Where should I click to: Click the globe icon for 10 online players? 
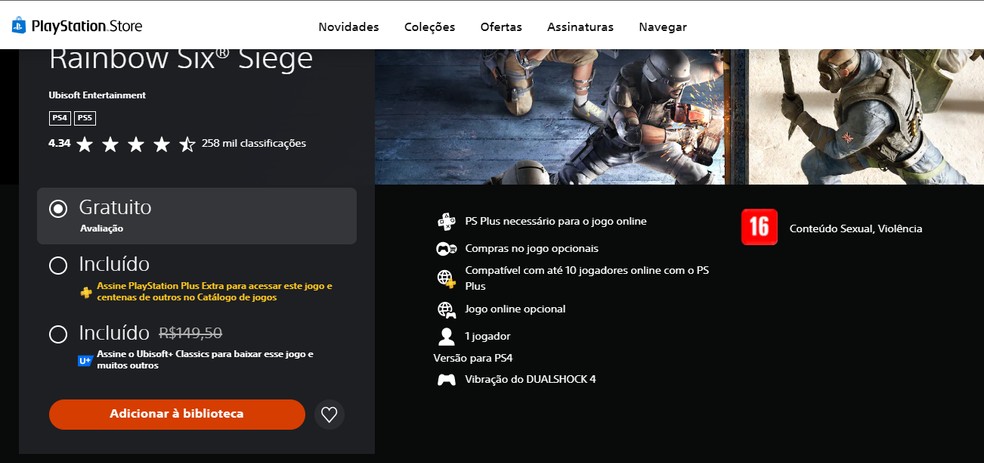coord(446,279)
